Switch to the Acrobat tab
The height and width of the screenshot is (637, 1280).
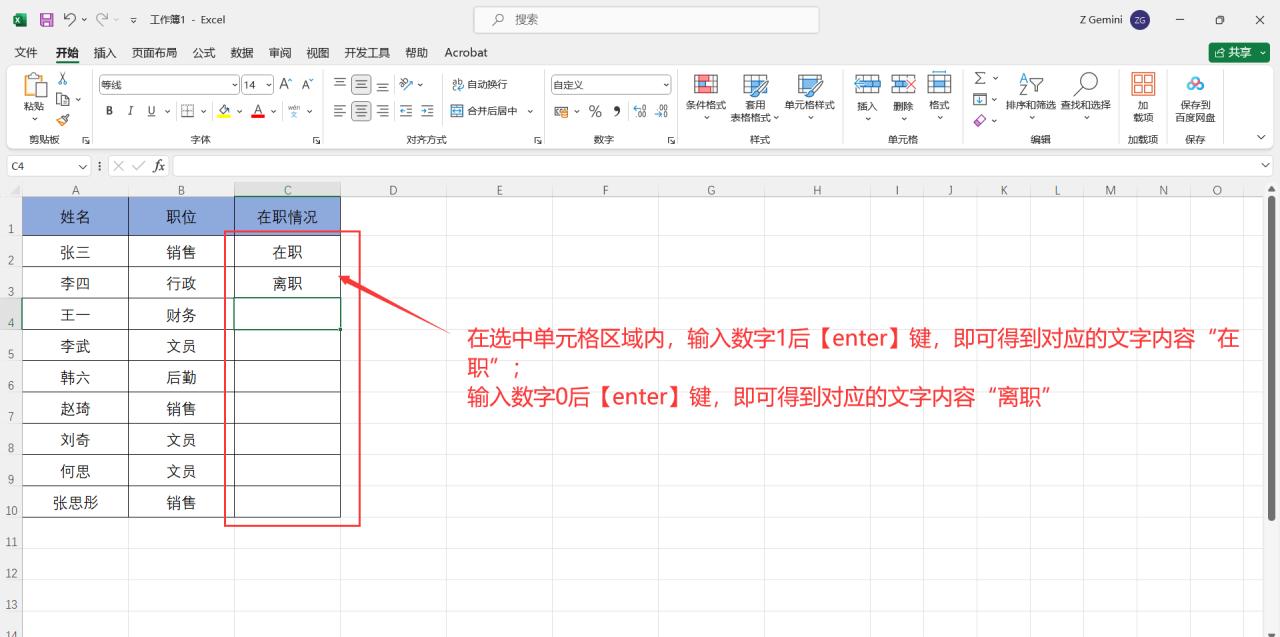pos(466,53)
